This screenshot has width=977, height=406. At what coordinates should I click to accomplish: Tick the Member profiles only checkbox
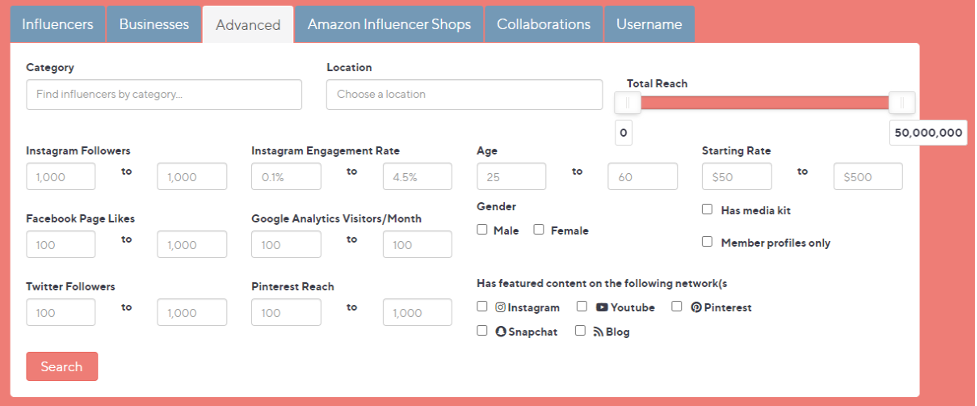[x=707, y=242]
